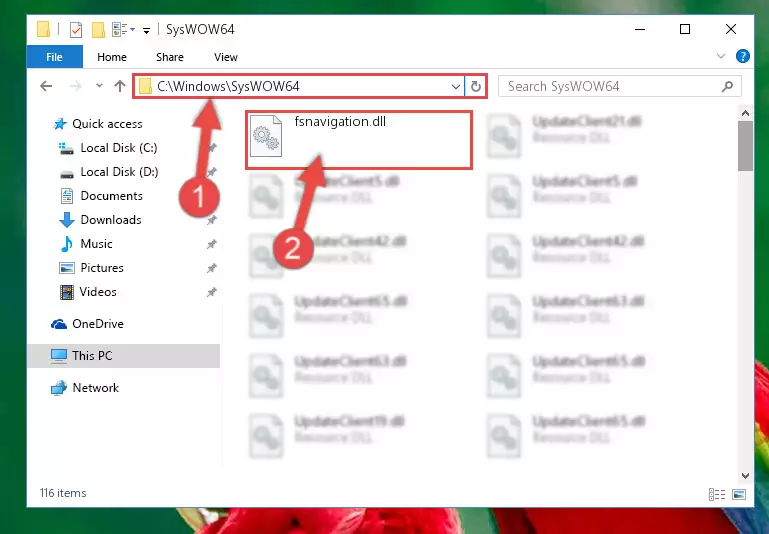Open Local Disk (C:) in sidebar
This screenshot has width=769, height=534.
[119, 148]
